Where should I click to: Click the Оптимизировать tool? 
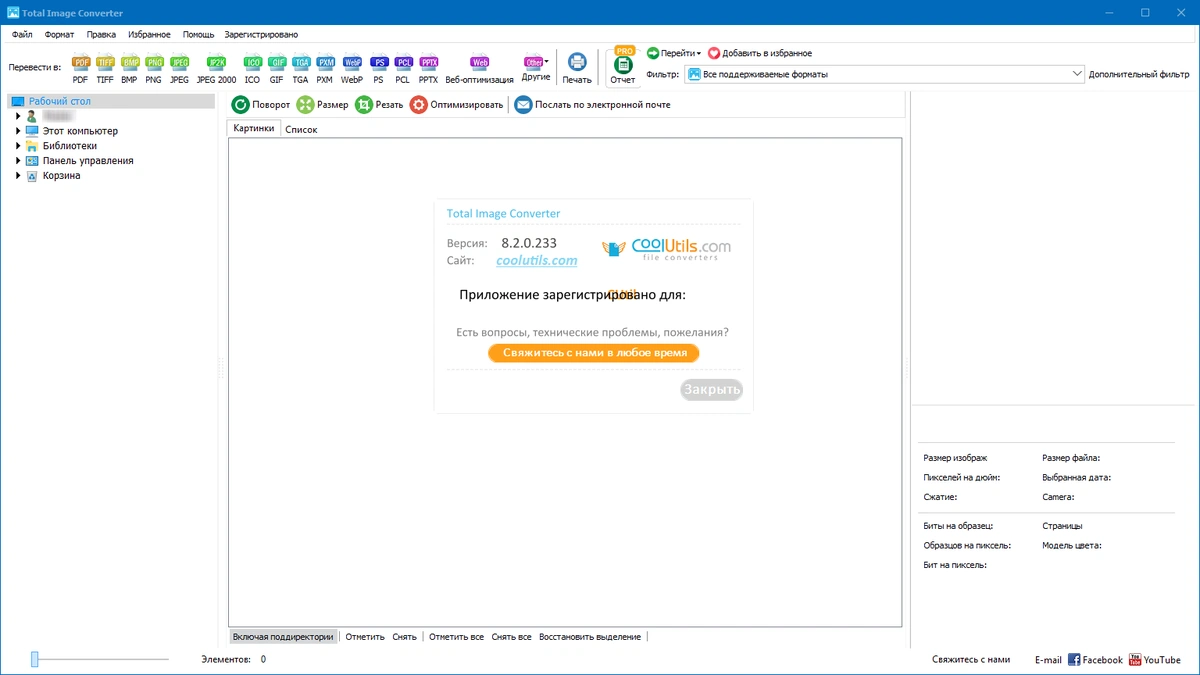coord(457,104)
